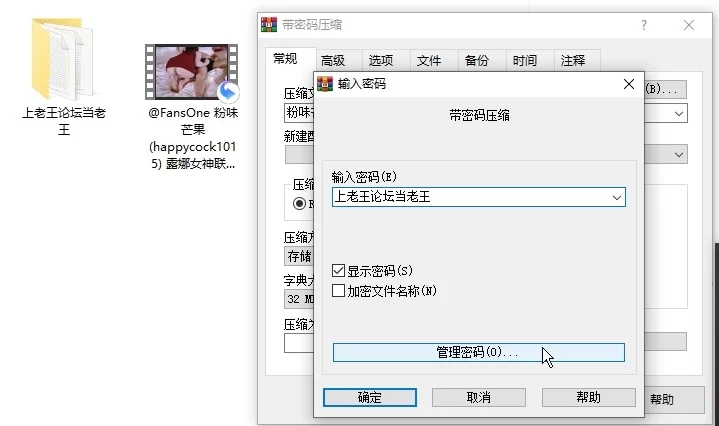Uncheck the 显示密码(S) checkbox
The height and width of the screenshot is (426, 719).
338,271
